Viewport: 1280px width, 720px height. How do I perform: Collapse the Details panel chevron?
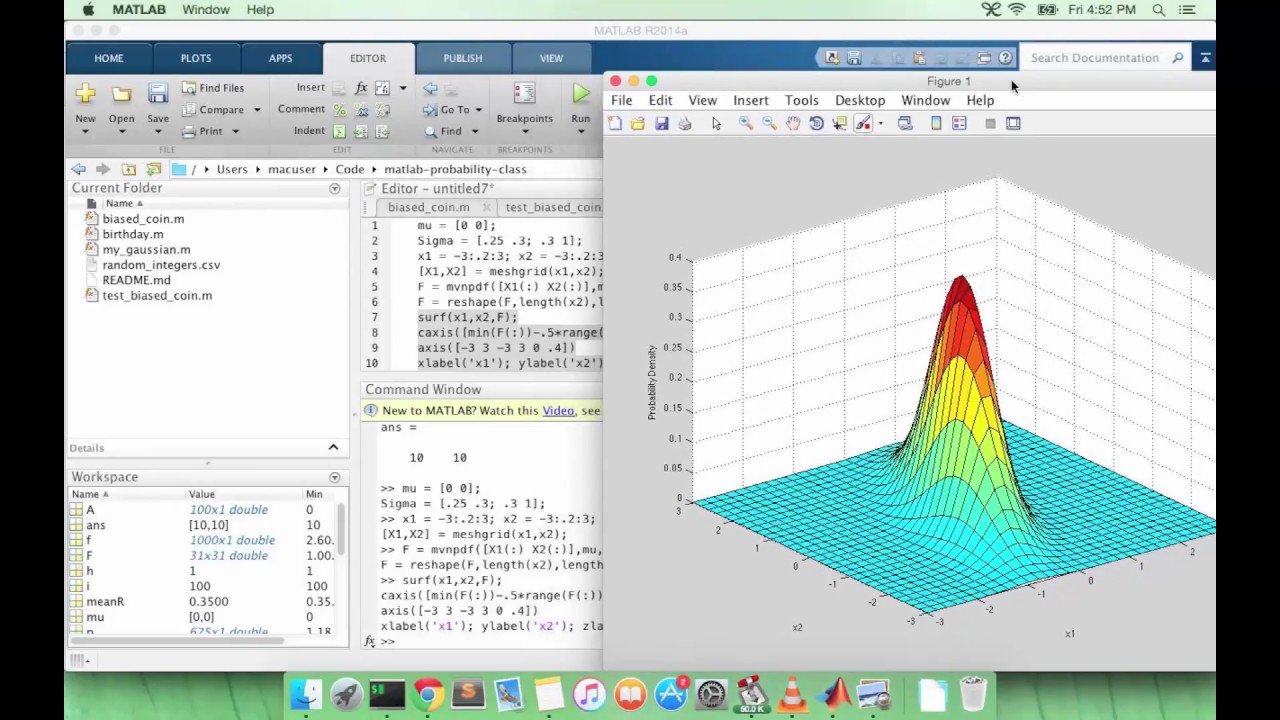[334, 448]
